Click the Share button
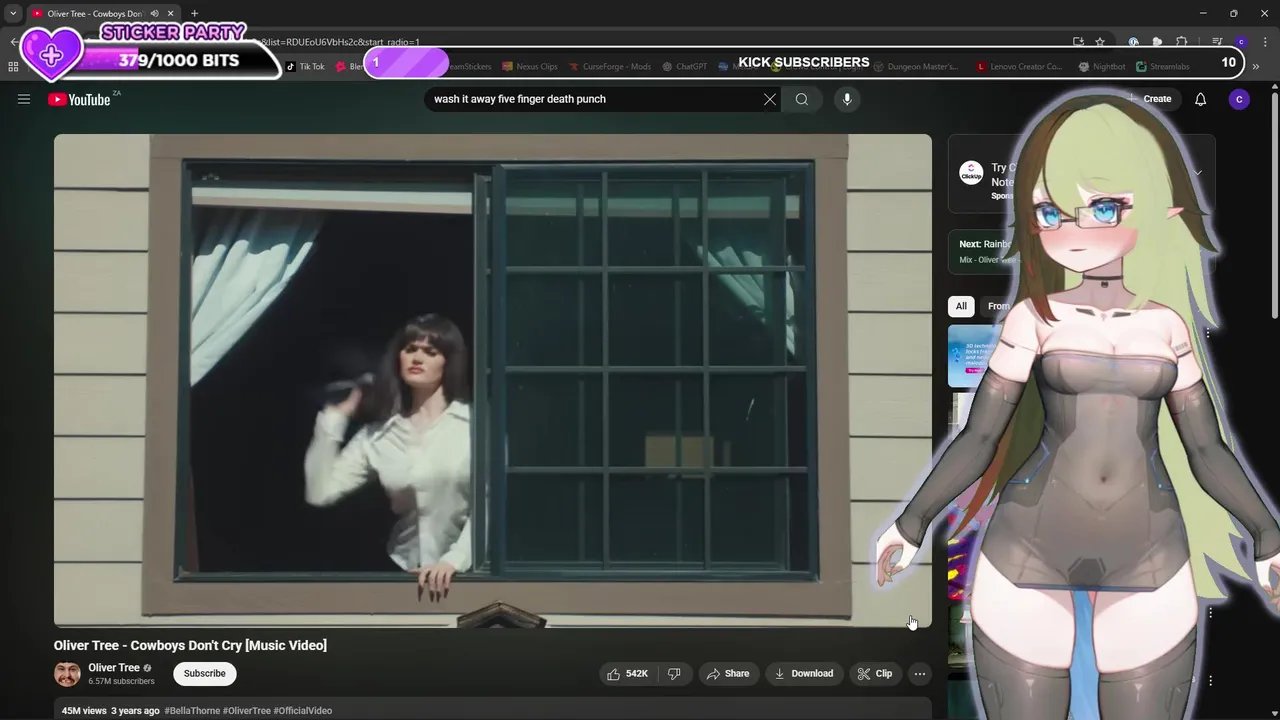Viewport: 1280px width, 720px height. tap(728, 673)
